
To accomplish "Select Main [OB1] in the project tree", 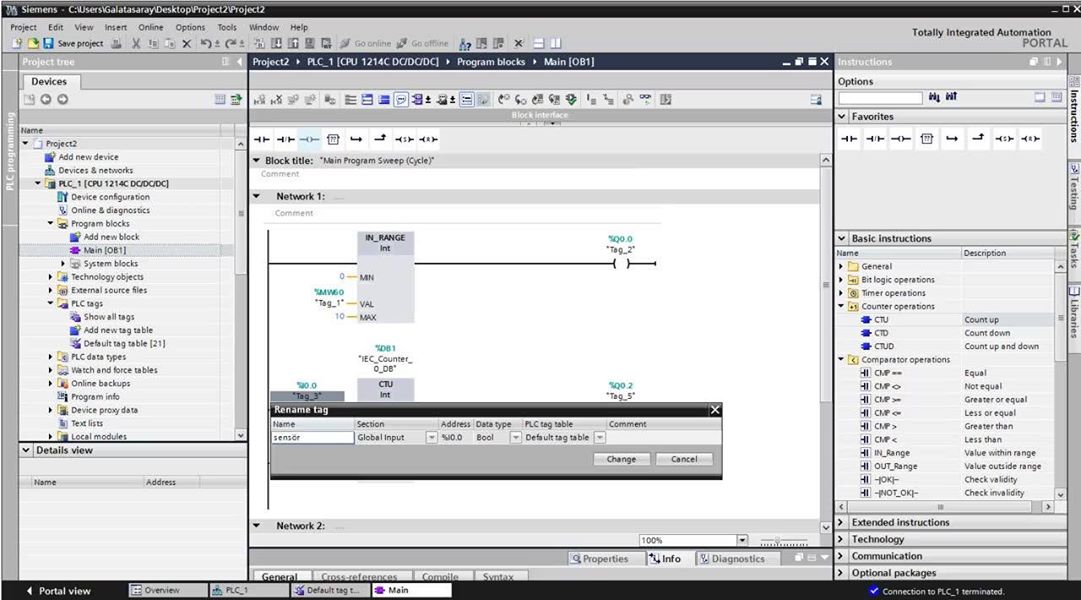I will pyautogui.click(x=105, y=250).
